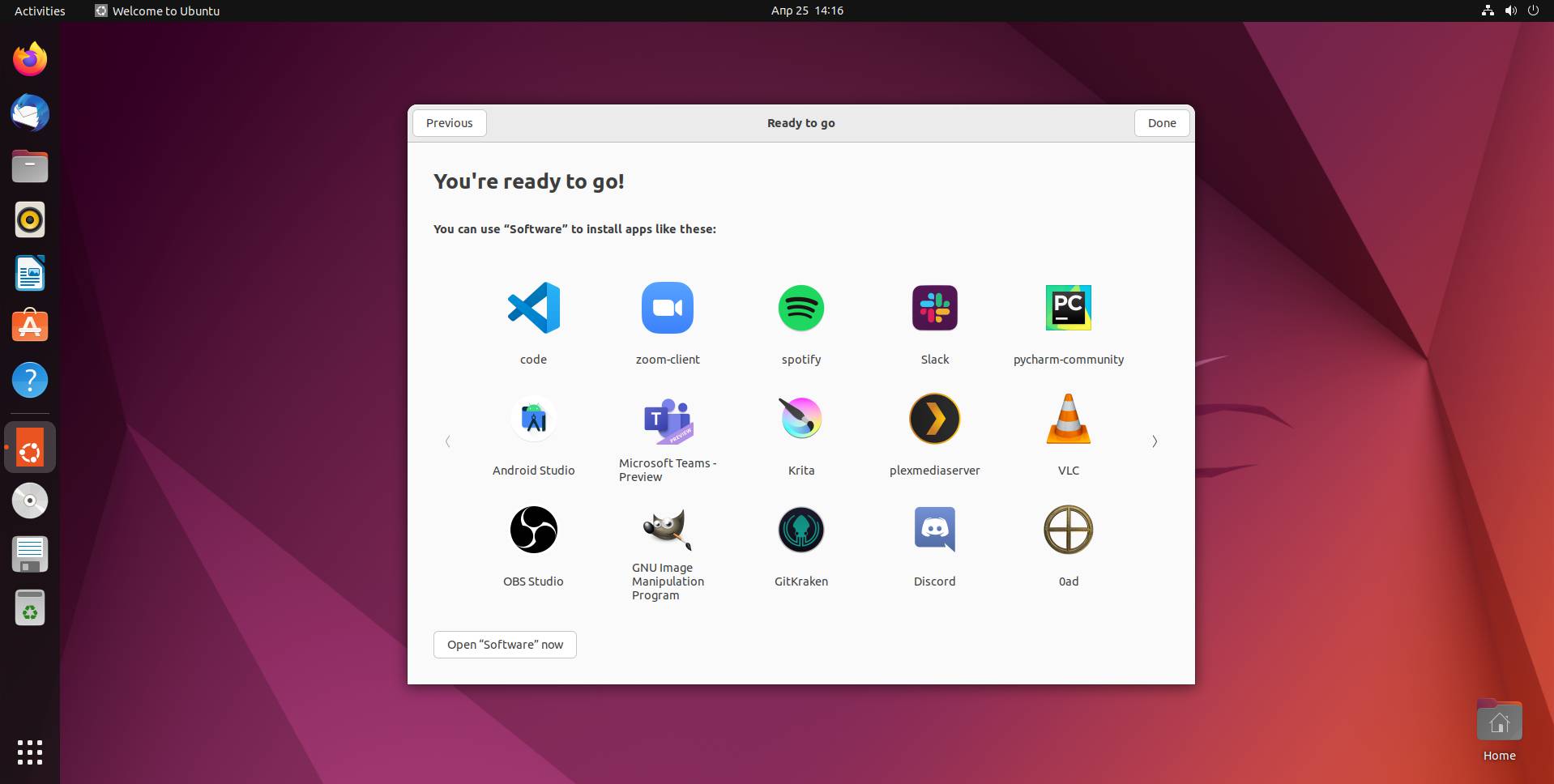Click the Krita painting app icon
This screenshot has width=1554, height=784.
click(800, 419)
